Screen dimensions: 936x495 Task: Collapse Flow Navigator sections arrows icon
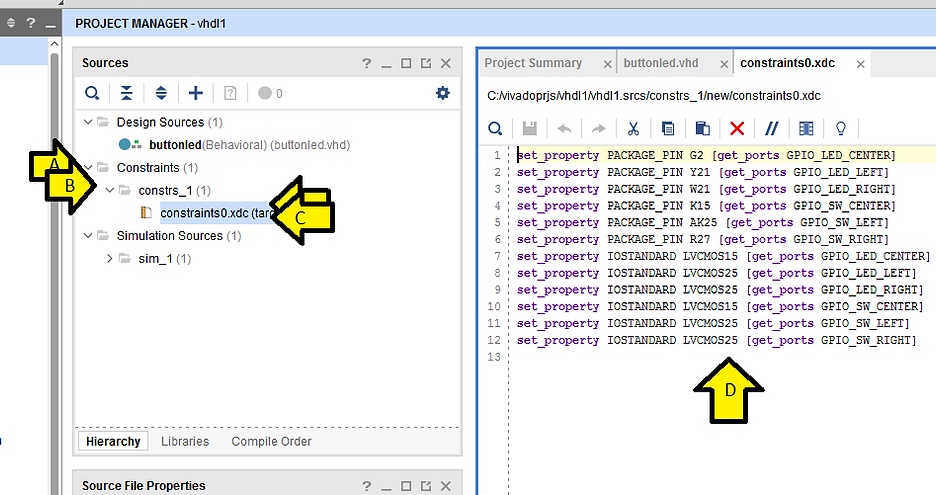(x=11, y=23)
